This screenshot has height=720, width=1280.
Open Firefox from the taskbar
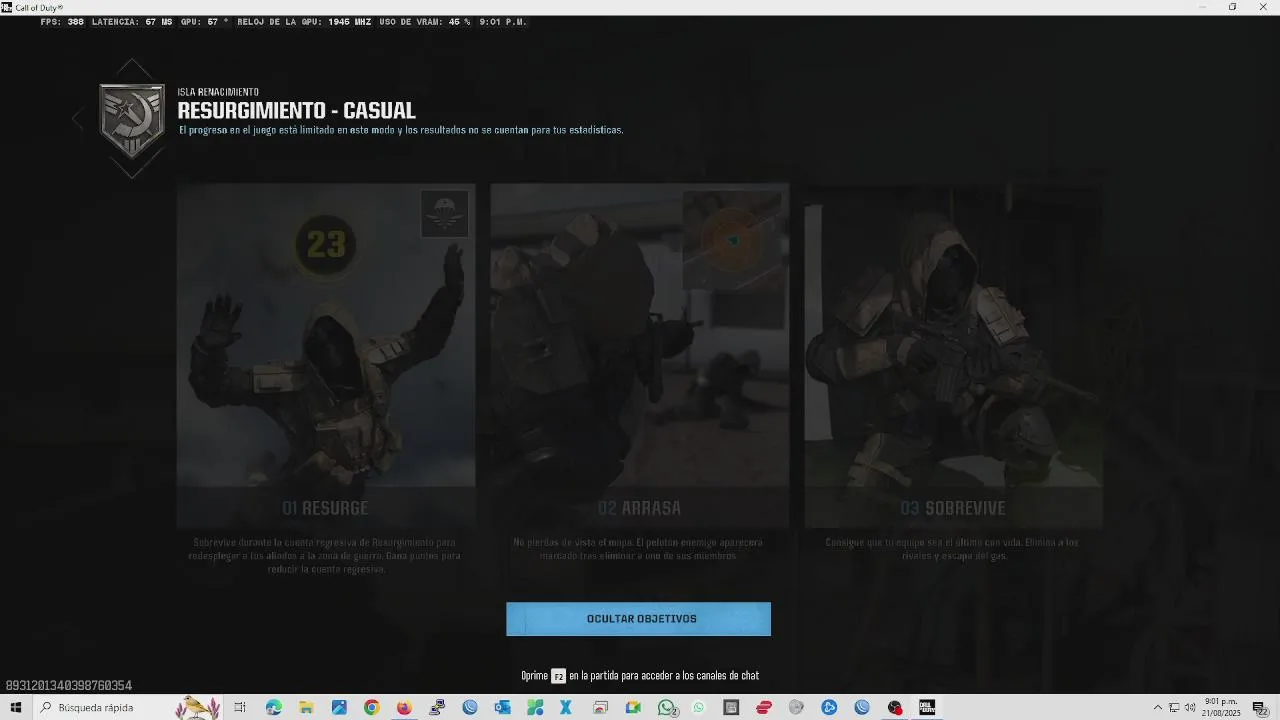click(404, 707)
